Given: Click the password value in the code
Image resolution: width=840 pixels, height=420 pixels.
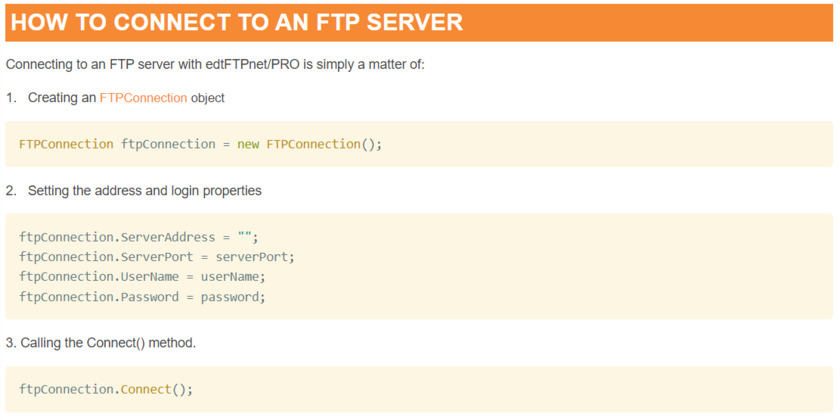Looking at the screenshot, I should pyautogui.click(x=230, y=297).
